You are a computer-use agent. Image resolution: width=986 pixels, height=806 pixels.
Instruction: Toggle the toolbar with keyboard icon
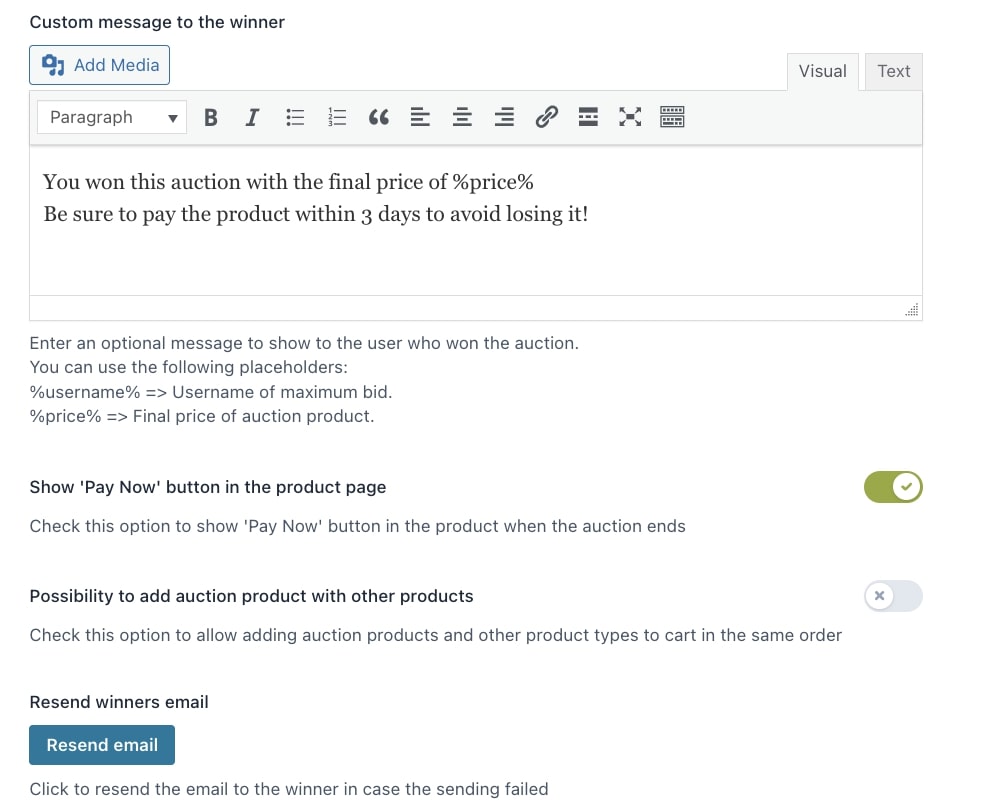[x=672, y=117]
